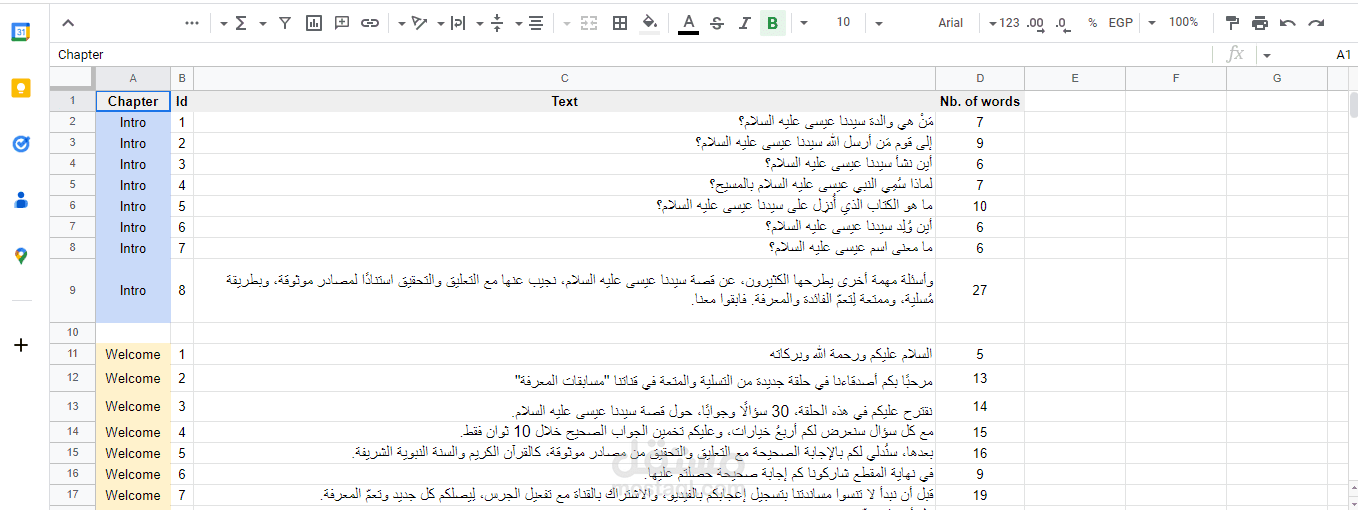Open the fill color picker
Image resolution: width=1358 pixels, height=510 pixels.
pyautogui.click(x=650, y=22)
